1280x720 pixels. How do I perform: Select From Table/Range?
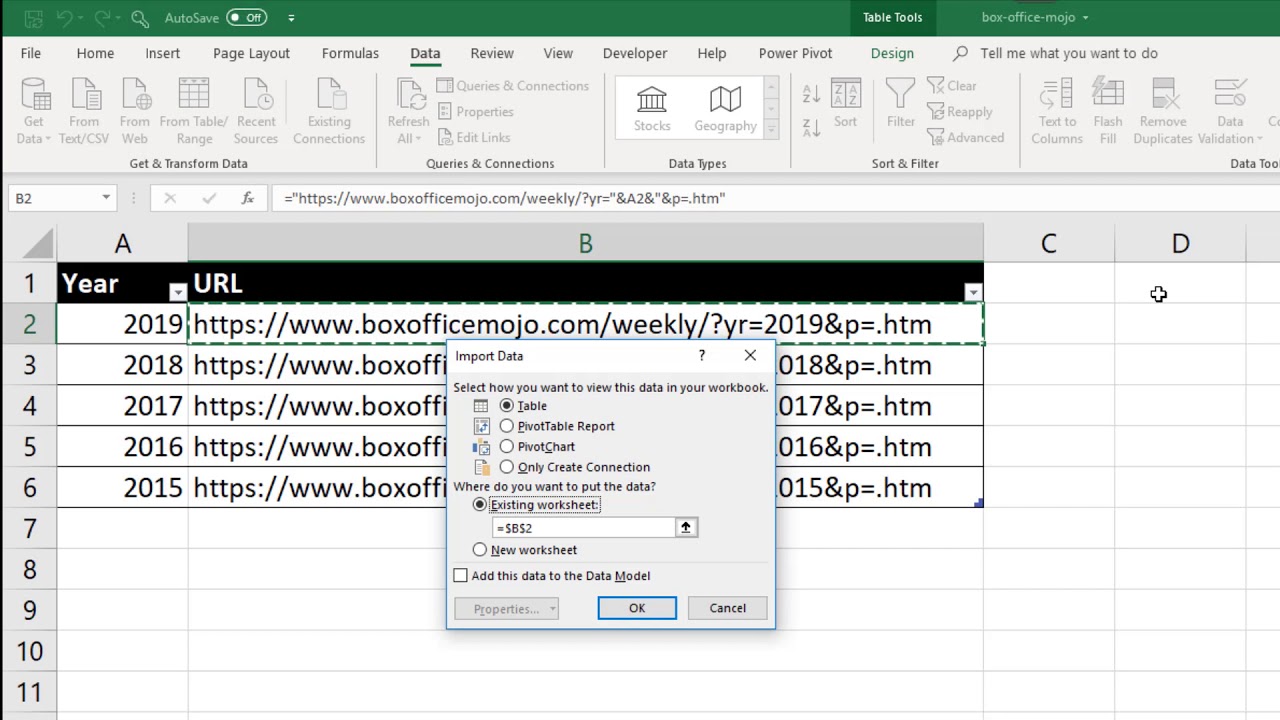point(194,111)
